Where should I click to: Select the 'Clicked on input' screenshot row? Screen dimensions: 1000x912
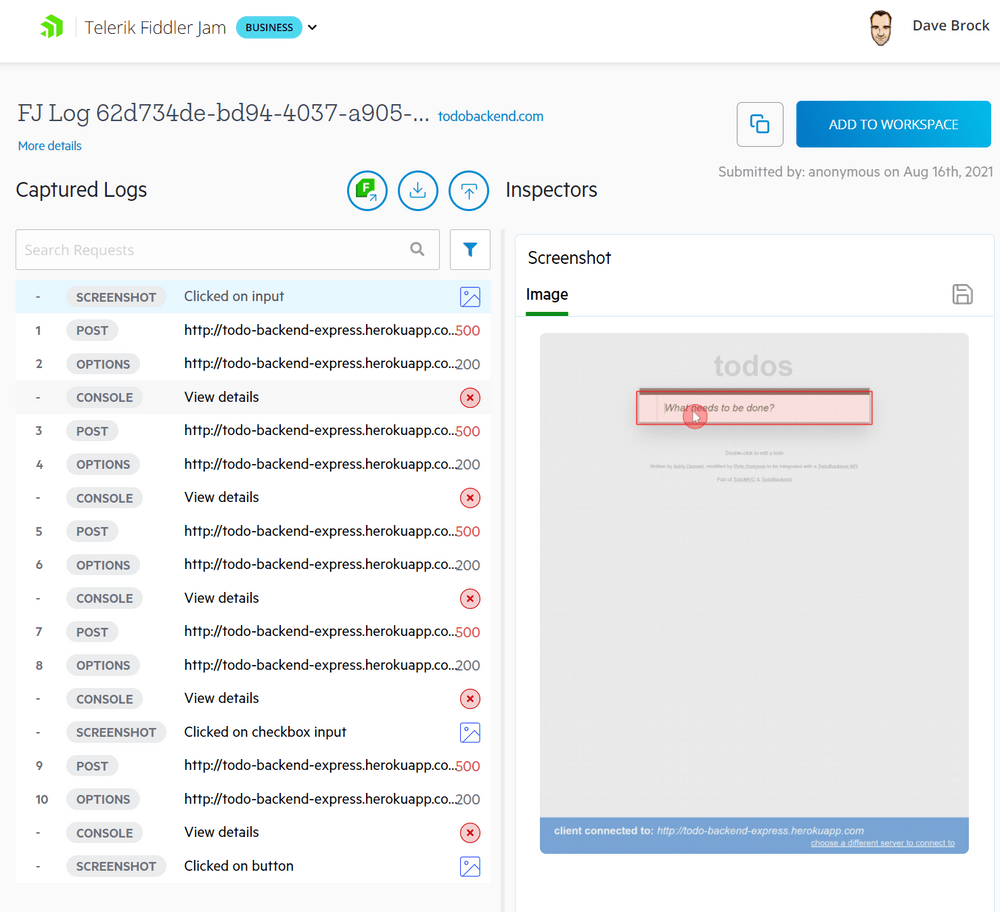pos(253,297)
